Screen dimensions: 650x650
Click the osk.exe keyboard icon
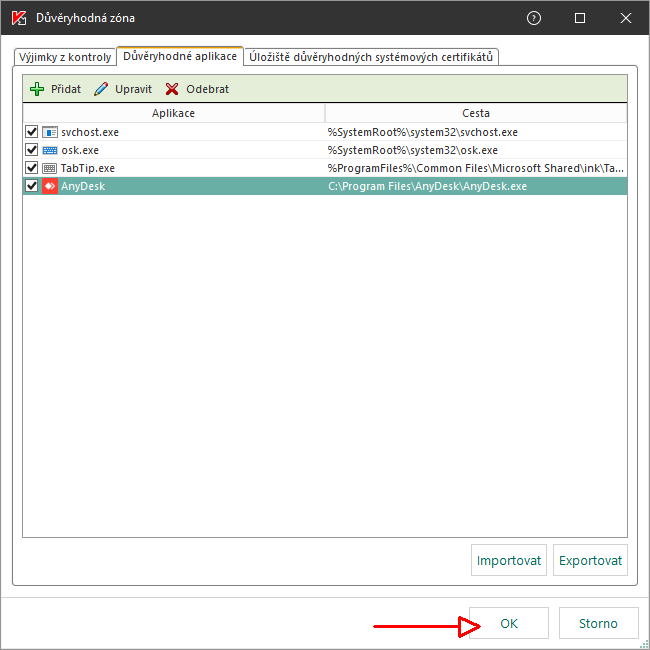pos(50,150)
